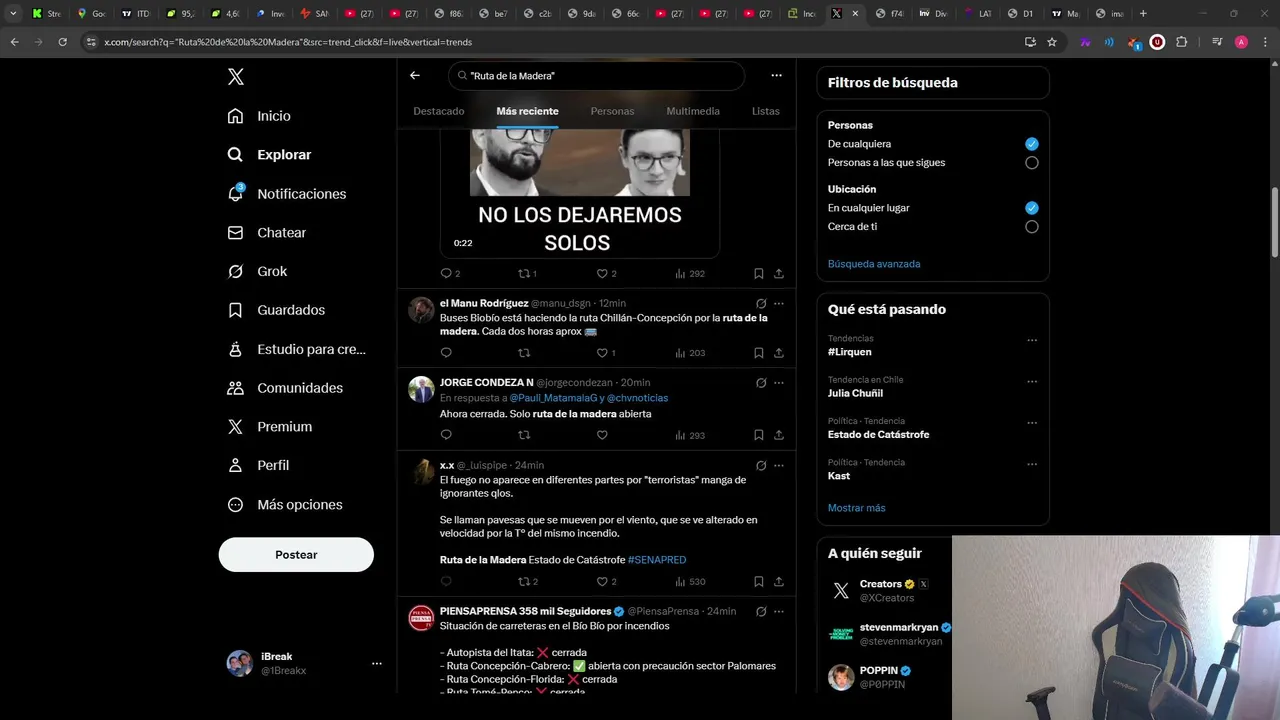The height and width of the screenshot is (720, 1280).
Task: Open browser extensions puzzle icon
Action: 1182,42
